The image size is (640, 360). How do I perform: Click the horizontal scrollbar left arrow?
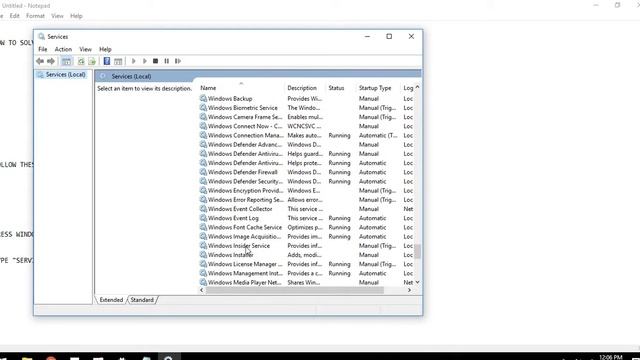tap(202, 290)
